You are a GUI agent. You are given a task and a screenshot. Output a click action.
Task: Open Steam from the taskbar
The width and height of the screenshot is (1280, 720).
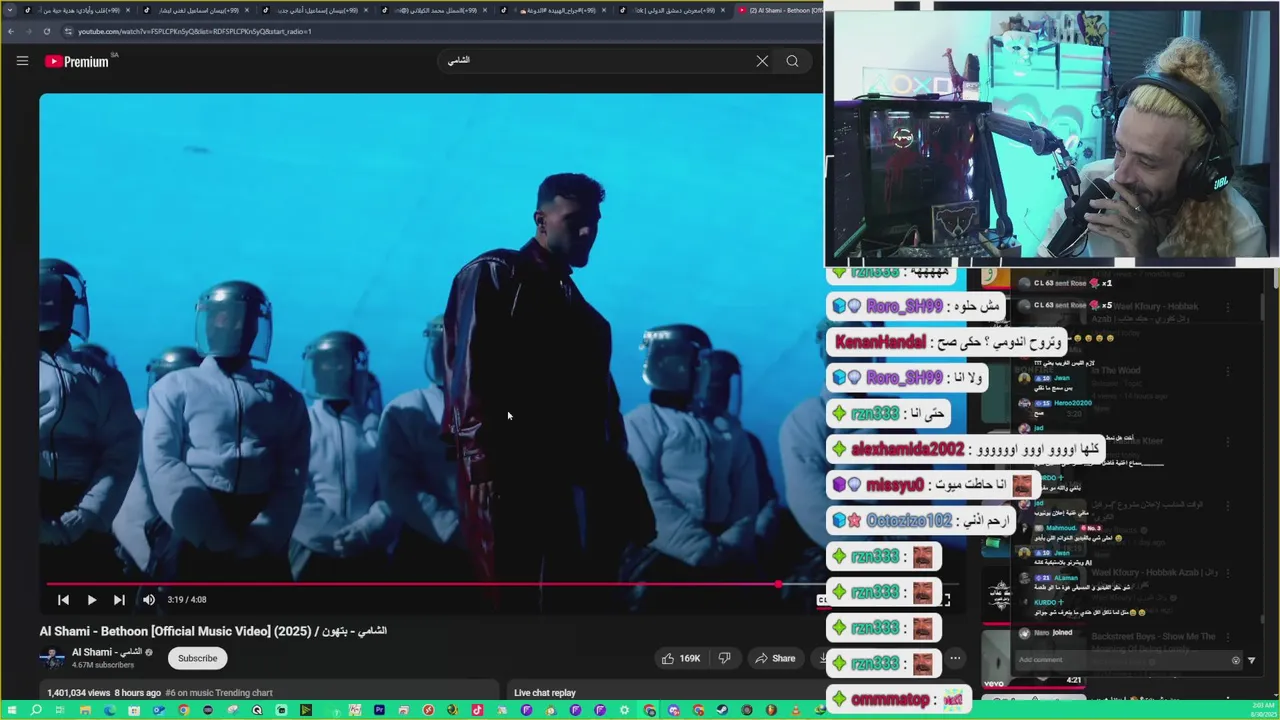pyautogui.click(x=722, y=710)
